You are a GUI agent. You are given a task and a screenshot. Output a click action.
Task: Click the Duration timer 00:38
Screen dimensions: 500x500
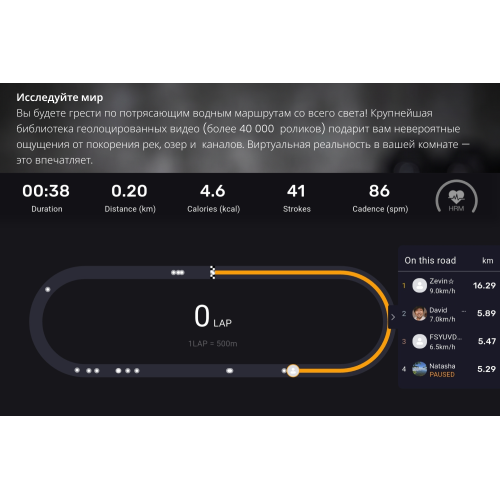[x=46, y=191]
